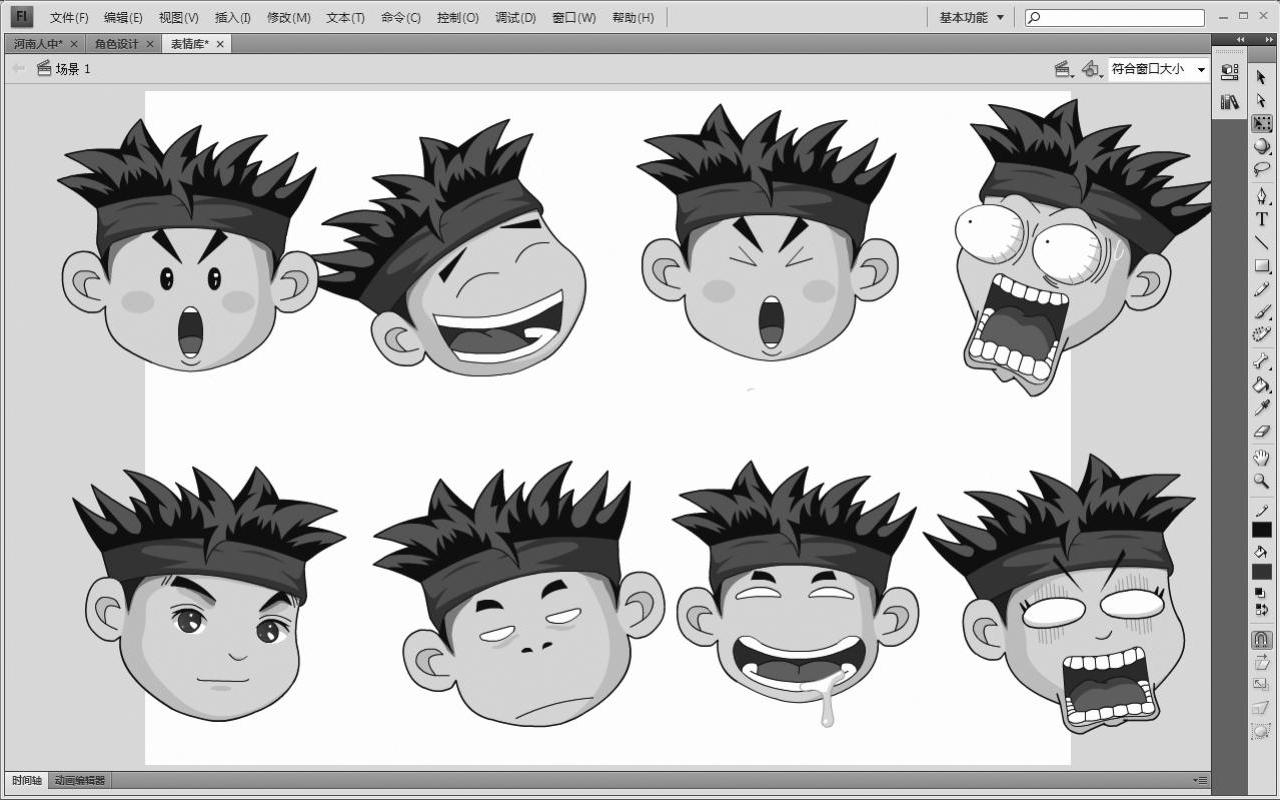The height and width of the screenshot is (800, 1280).
Task: Select the Pen tool
Action: click(1261, 196)
